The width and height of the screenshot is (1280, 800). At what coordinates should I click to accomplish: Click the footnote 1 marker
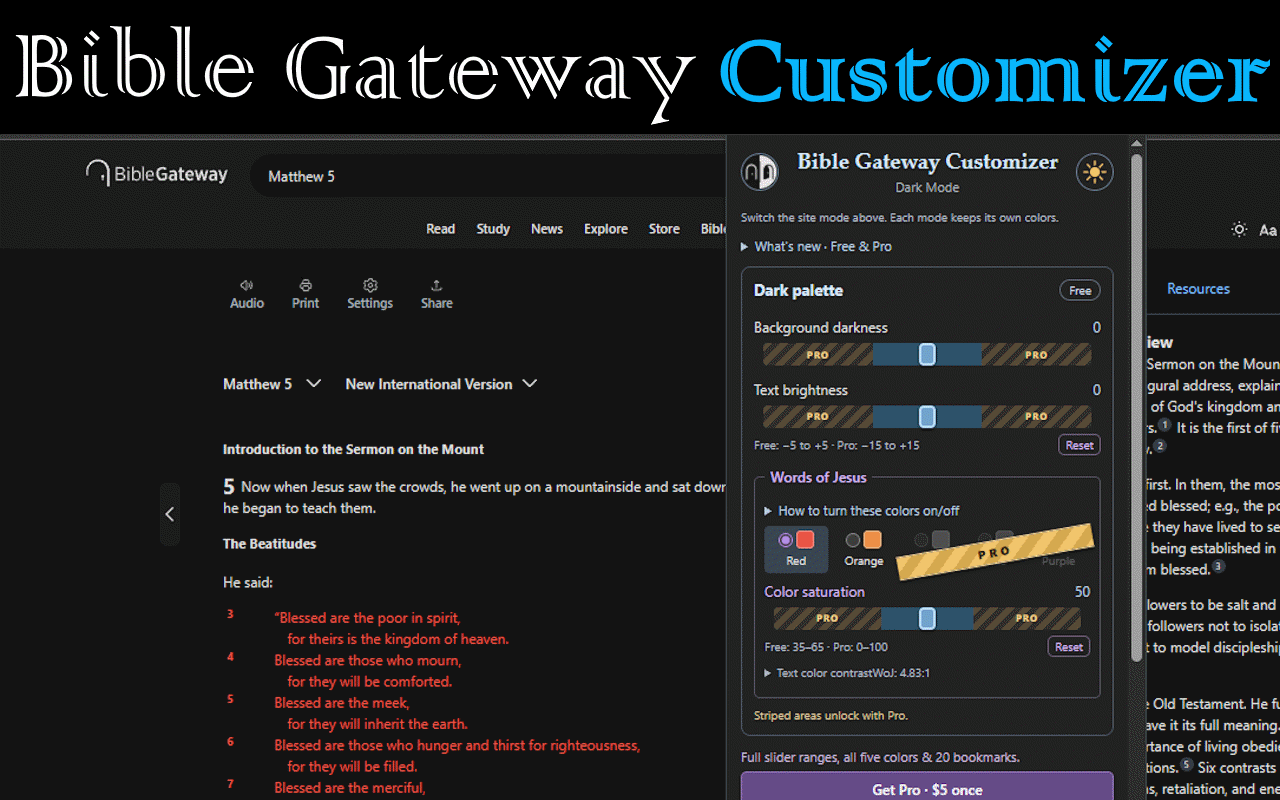(x=1166, y=425)
